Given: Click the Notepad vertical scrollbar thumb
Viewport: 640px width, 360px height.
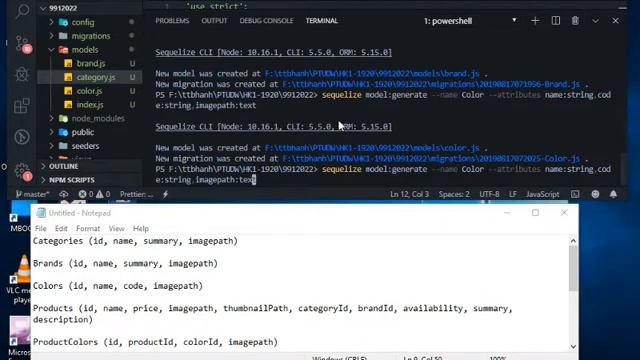Looking at the screenshot, I should click(573, 269).
